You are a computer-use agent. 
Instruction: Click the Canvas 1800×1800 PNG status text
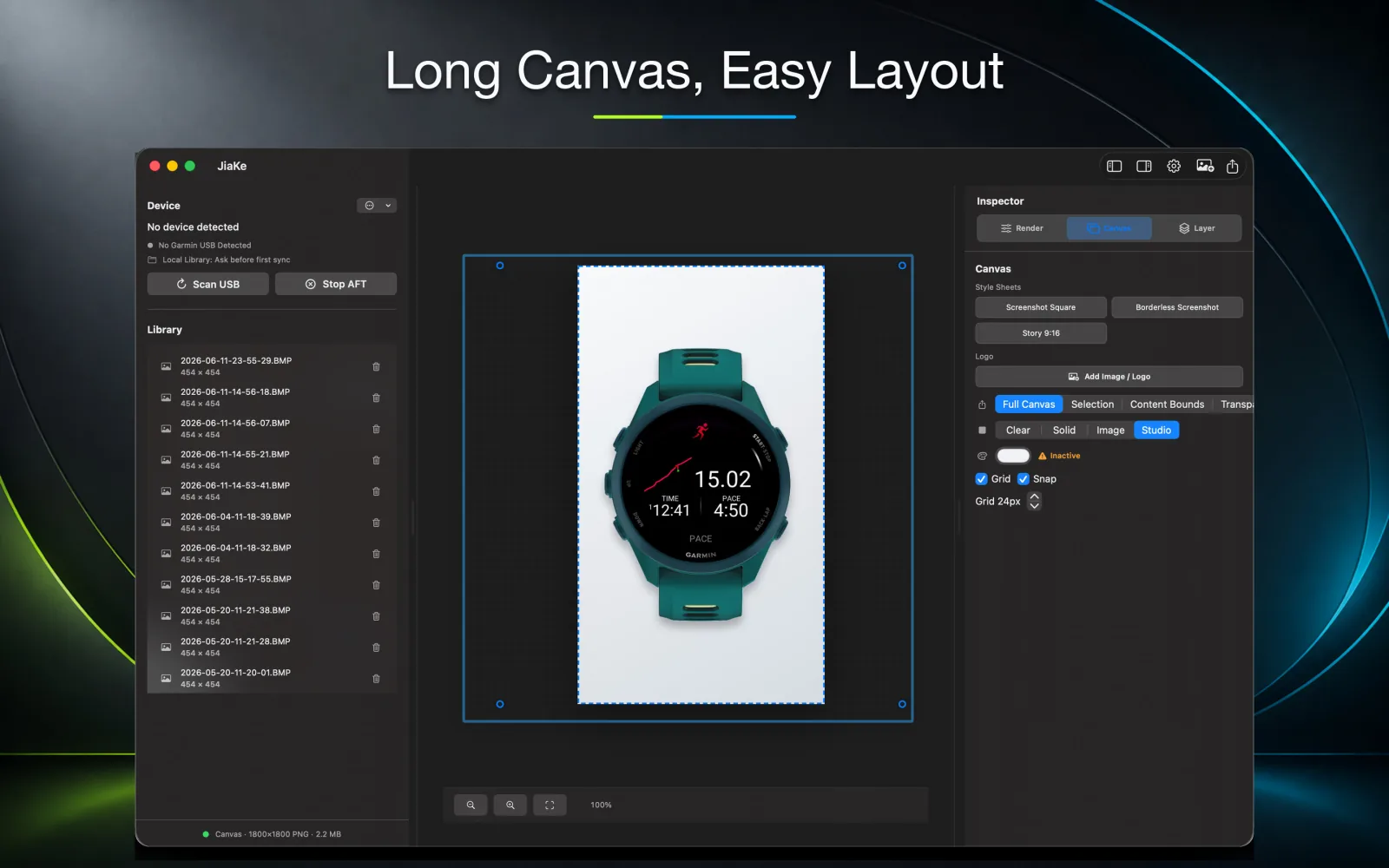278,834
